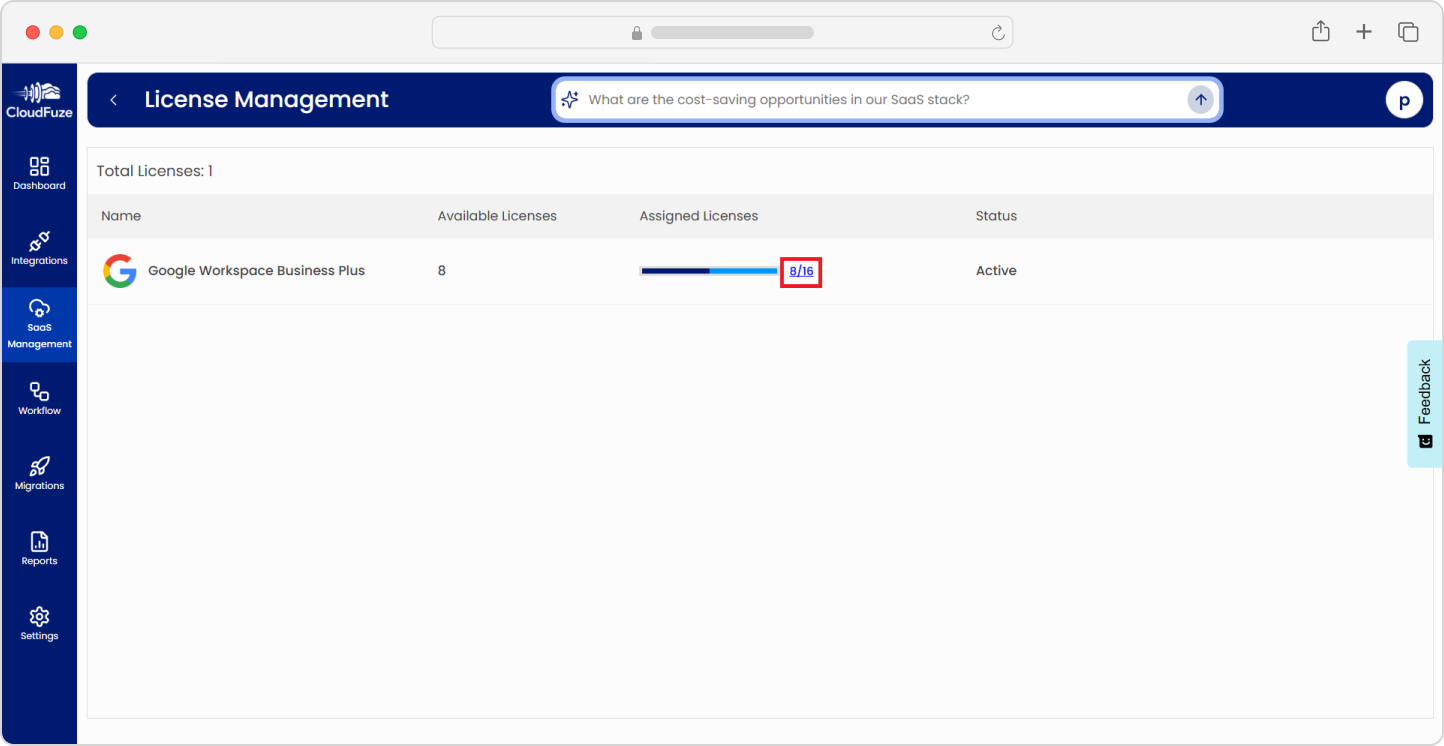
Task: Submit the AI query with arrow button
Action: 1200,100
